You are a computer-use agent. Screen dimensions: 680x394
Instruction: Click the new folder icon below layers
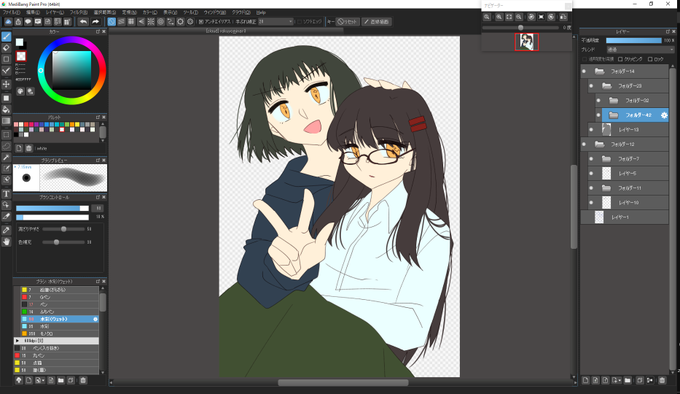(x=628, y=381)
